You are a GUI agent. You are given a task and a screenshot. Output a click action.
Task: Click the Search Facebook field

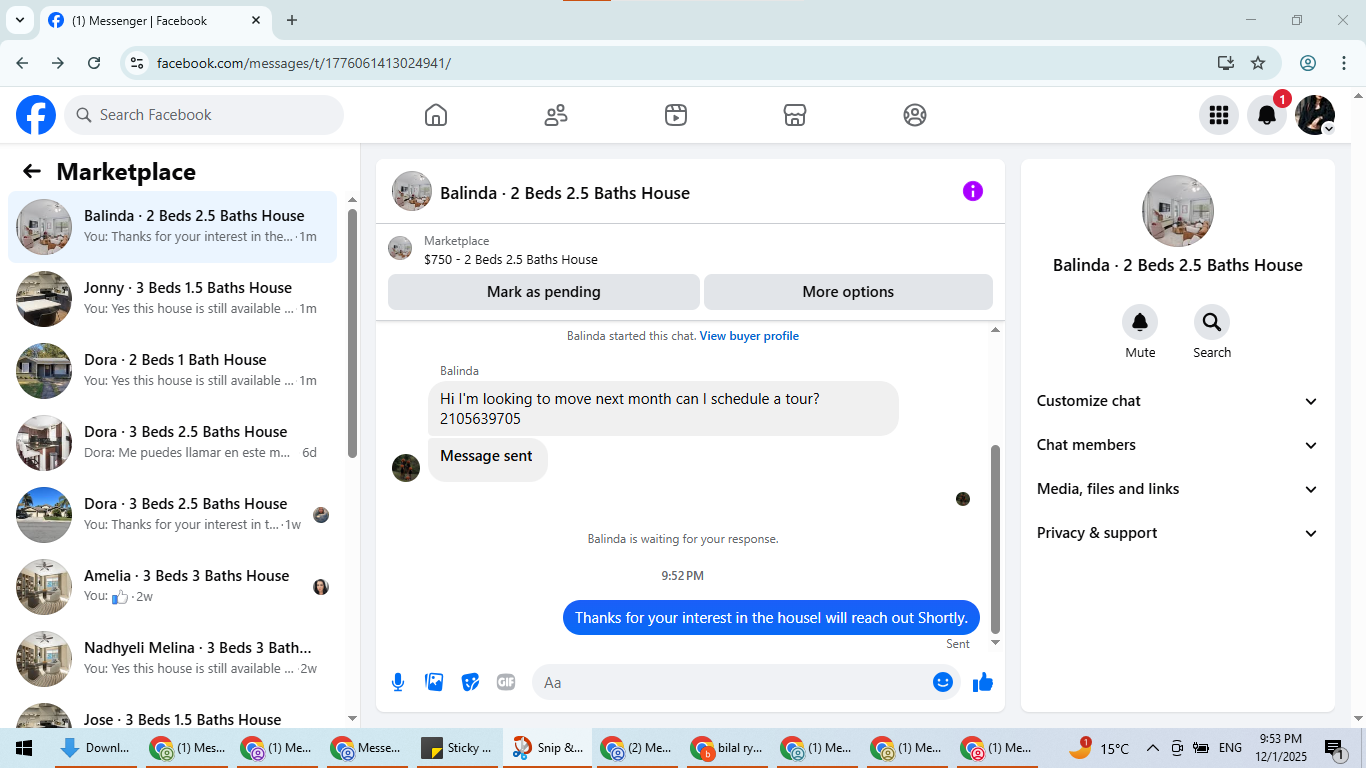204,115
